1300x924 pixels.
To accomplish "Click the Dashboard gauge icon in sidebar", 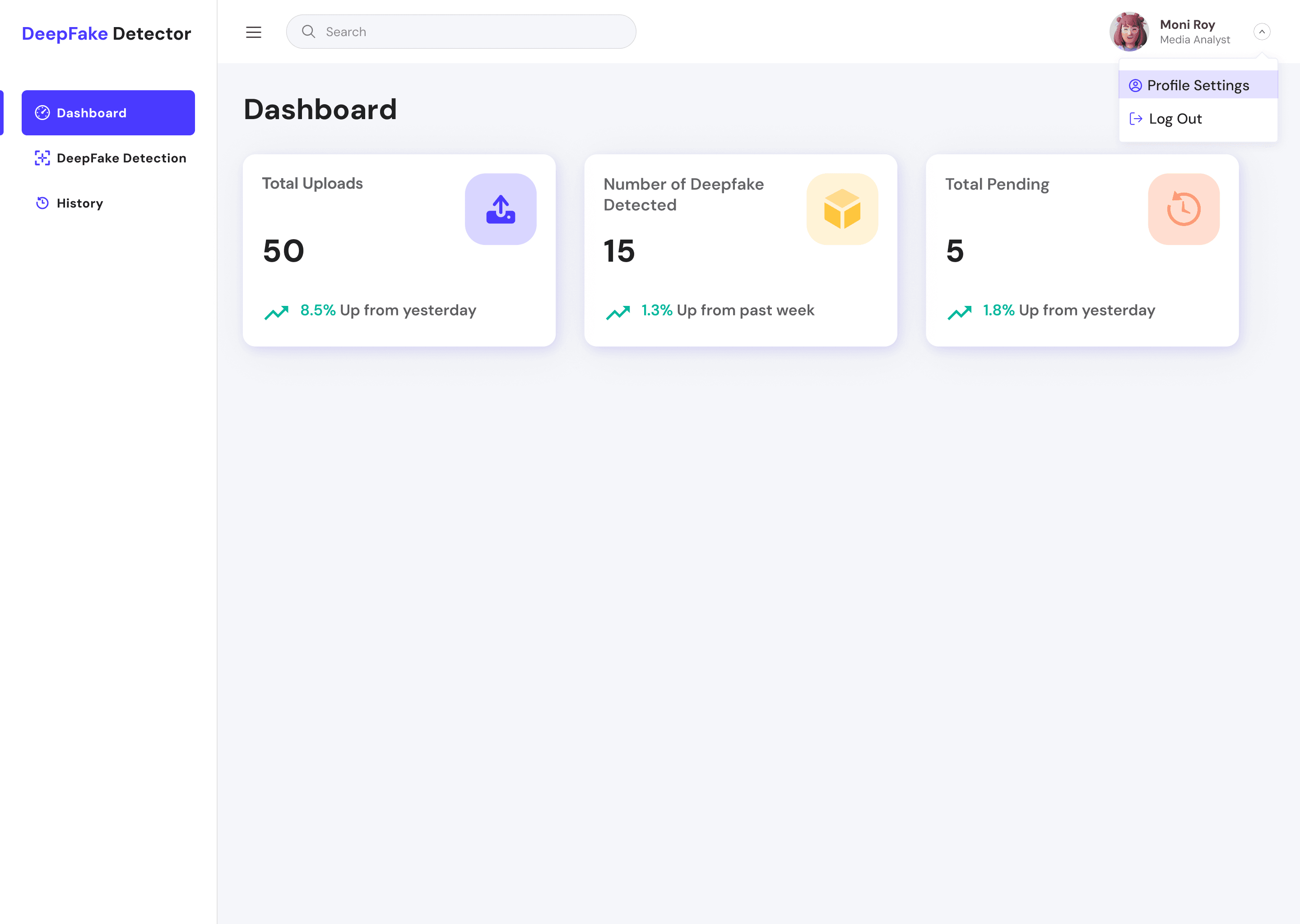I will point(43,113).
